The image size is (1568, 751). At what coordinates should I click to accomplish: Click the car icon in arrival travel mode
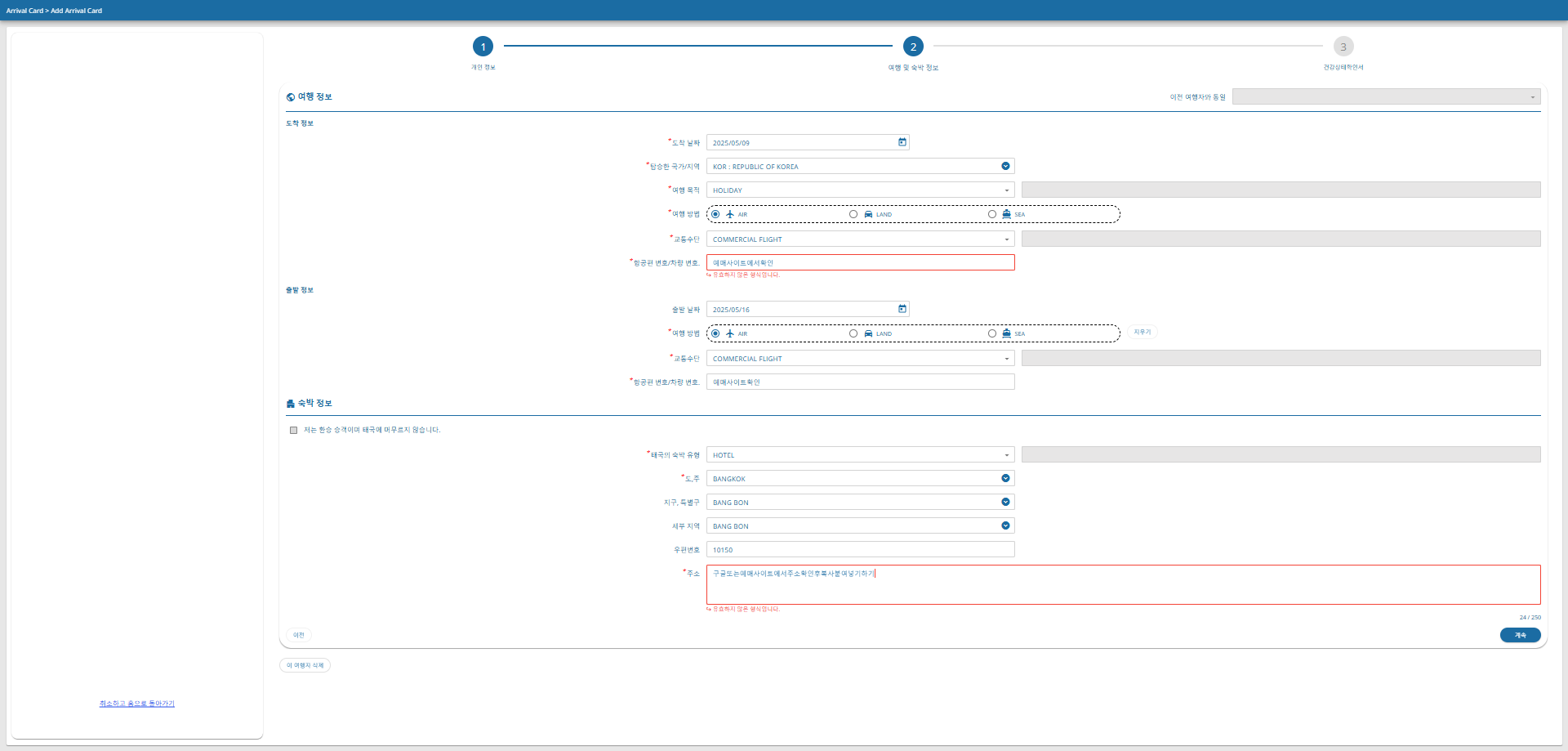(868, 214)
